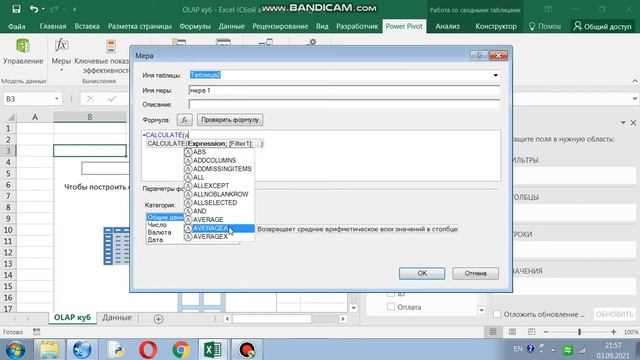The image size is (640, 360).
Task: Open Opera browser from taskbar
Action: coord(148,350)
